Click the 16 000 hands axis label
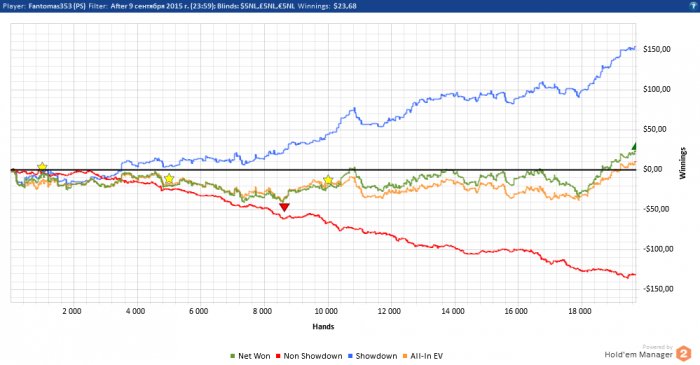 [516, 311]
